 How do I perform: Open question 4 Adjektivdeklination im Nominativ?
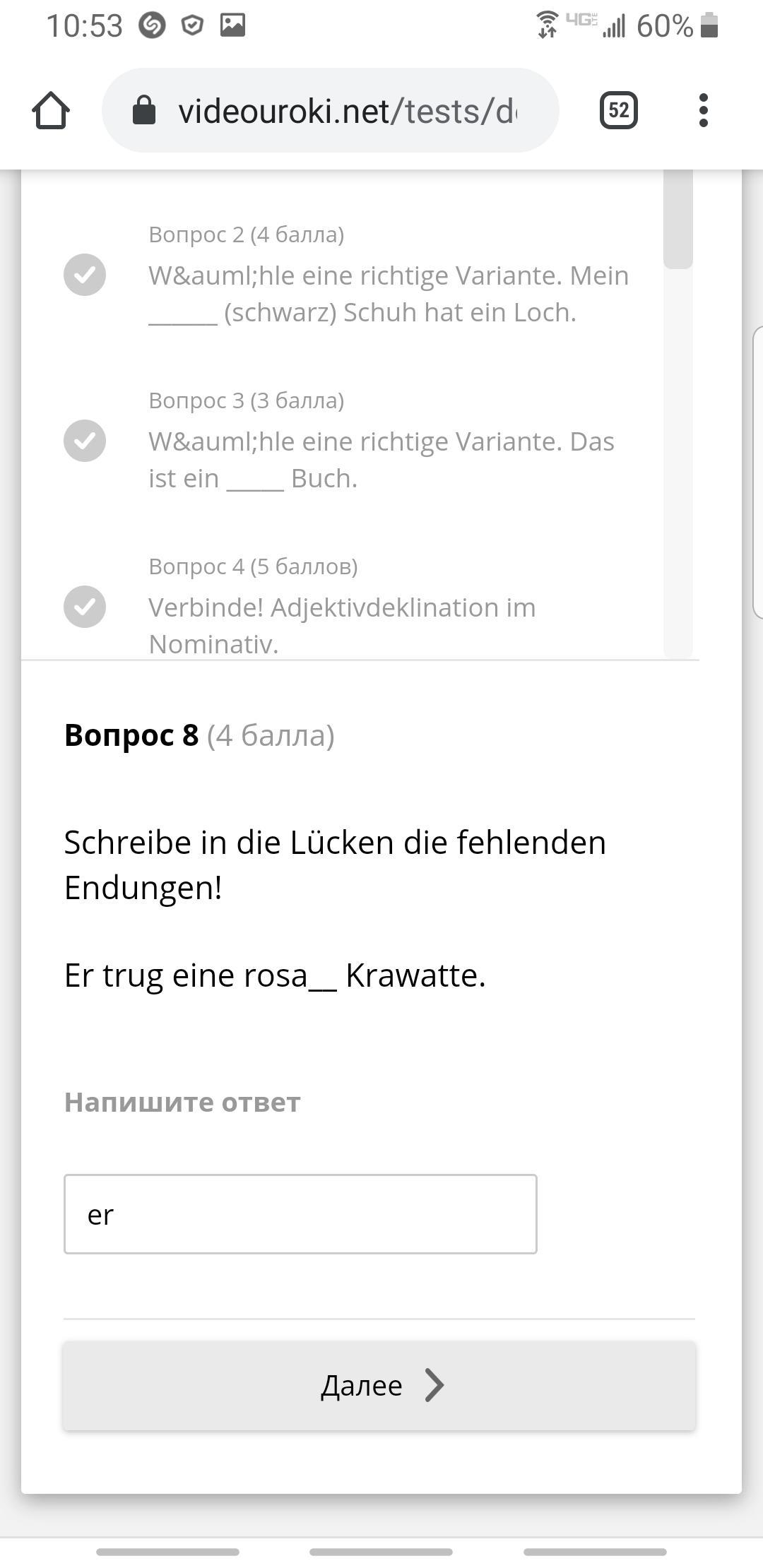343,625
